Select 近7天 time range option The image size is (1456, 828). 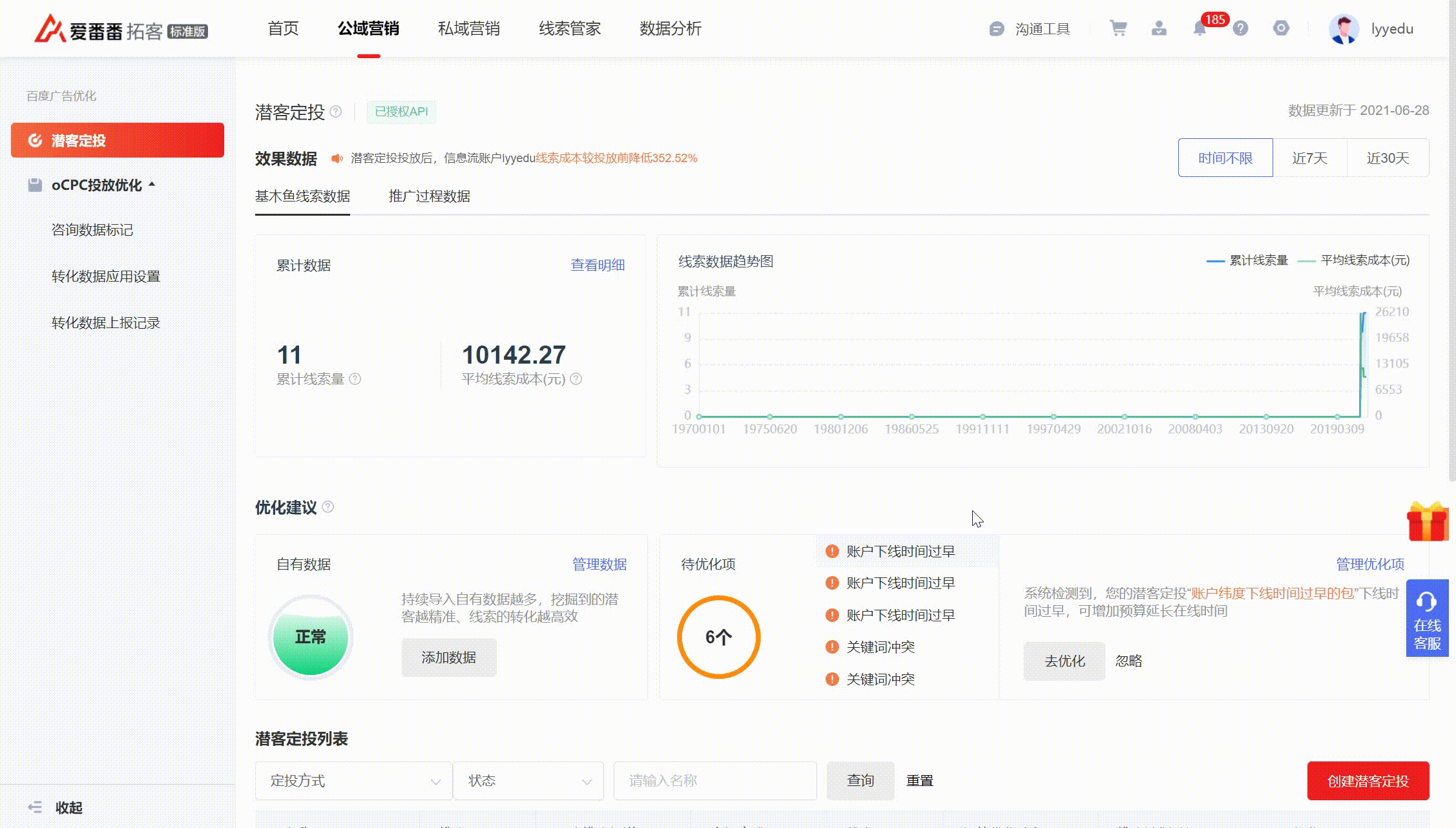click(x=1309, y=158)
